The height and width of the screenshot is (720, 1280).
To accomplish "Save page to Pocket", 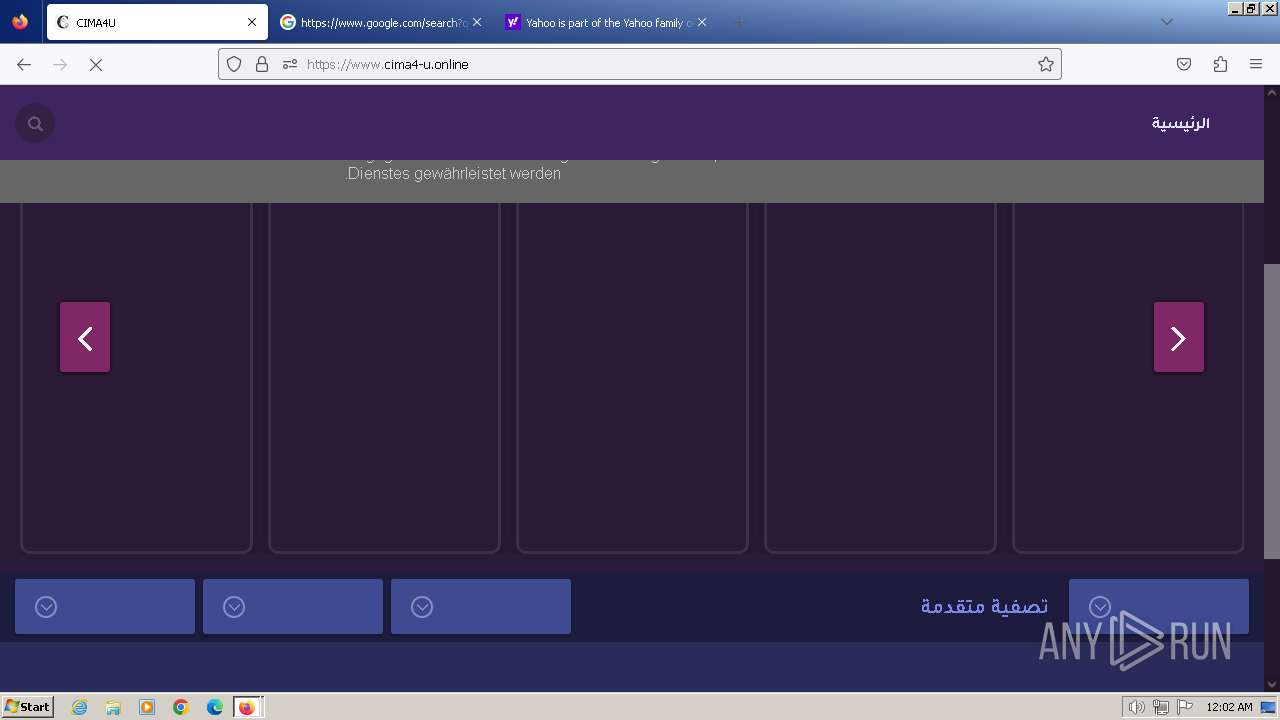I will pos(1184,64).
